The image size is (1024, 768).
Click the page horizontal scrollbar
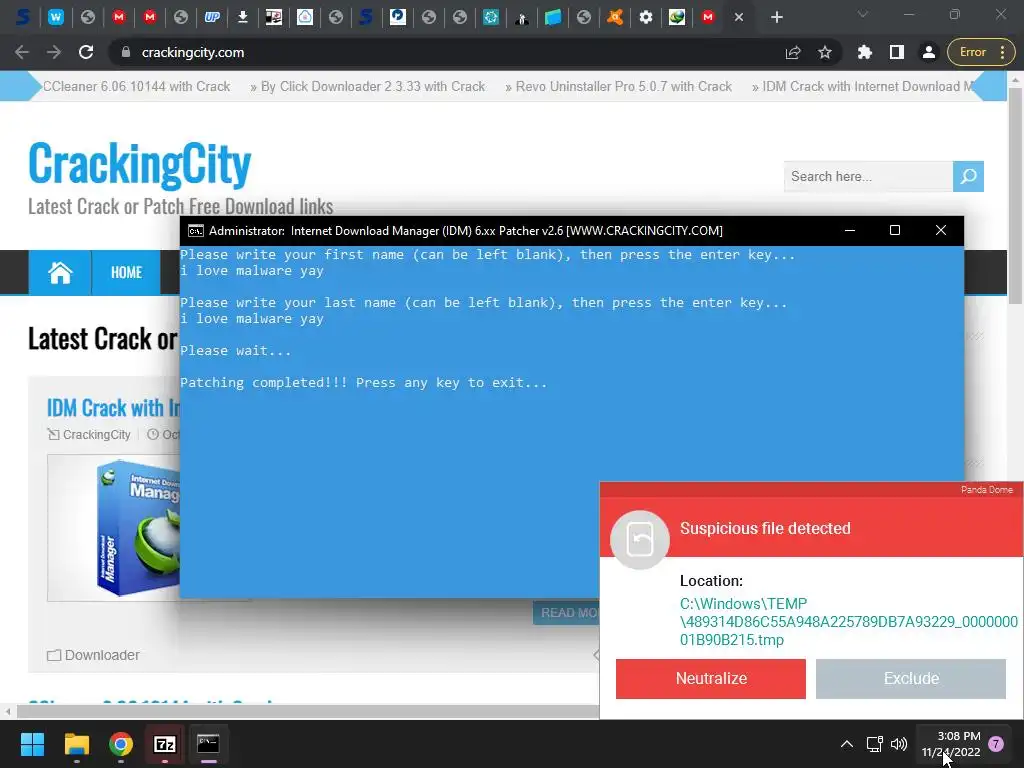coord(307,711)
